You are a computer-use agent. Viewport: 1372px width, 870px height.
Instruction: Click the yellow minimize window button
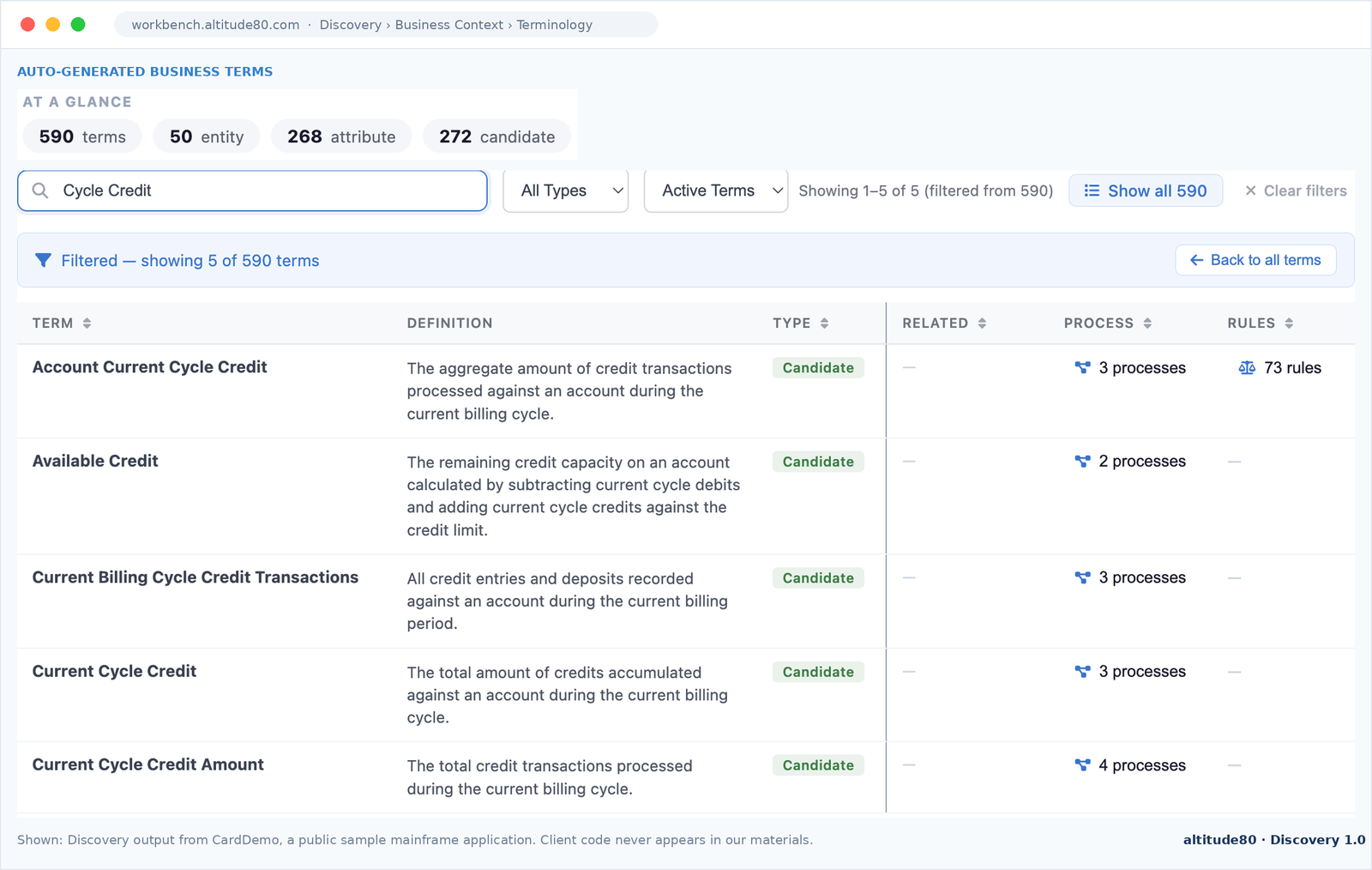coord(53,24)
